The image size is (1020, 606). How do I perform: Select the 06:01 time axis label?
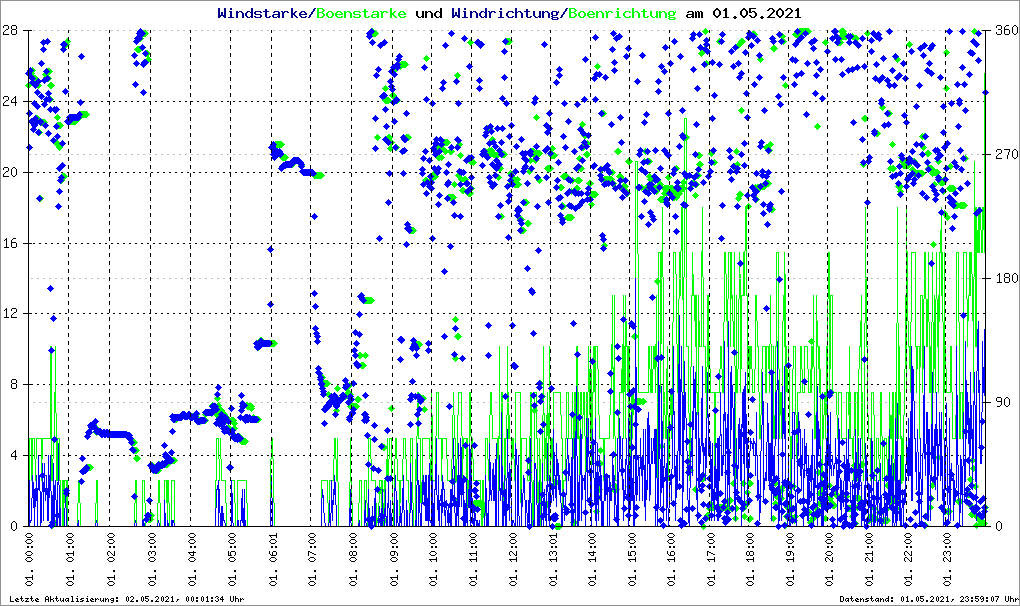point(272,554)
